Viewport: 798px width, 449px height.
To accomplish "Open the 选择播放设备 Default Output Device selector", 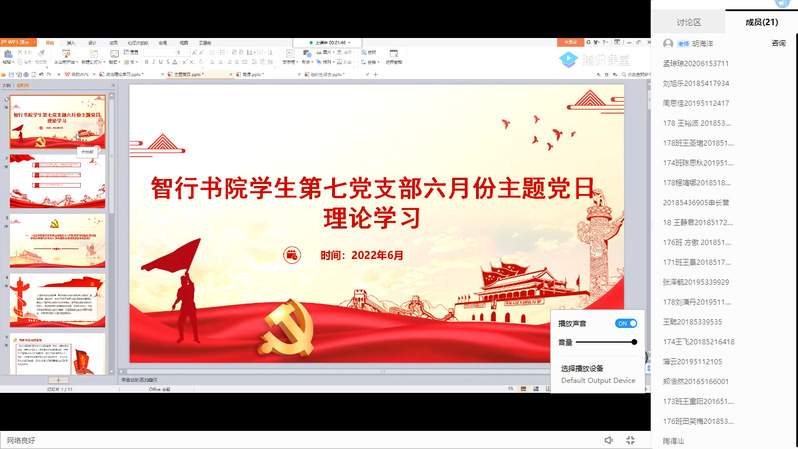I will coord(598,375).
